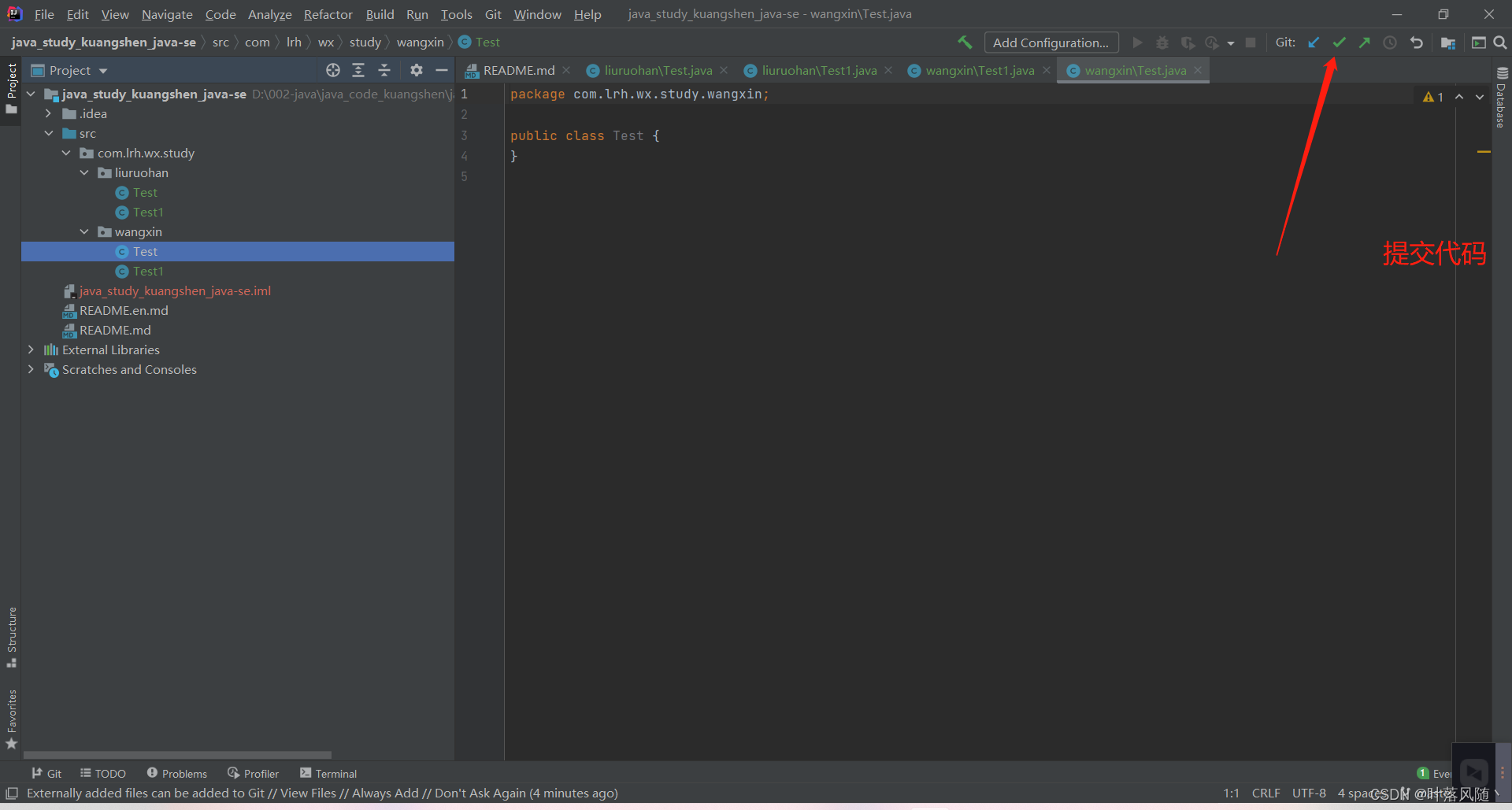
Task: Open the File menu
Action: point(44,14)
